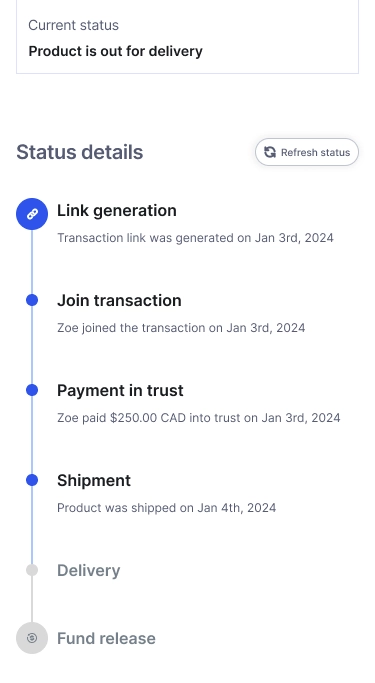This screenshot has height=683, width=375.
Task: Click the Refresh status button
Action: coord(307,152)
